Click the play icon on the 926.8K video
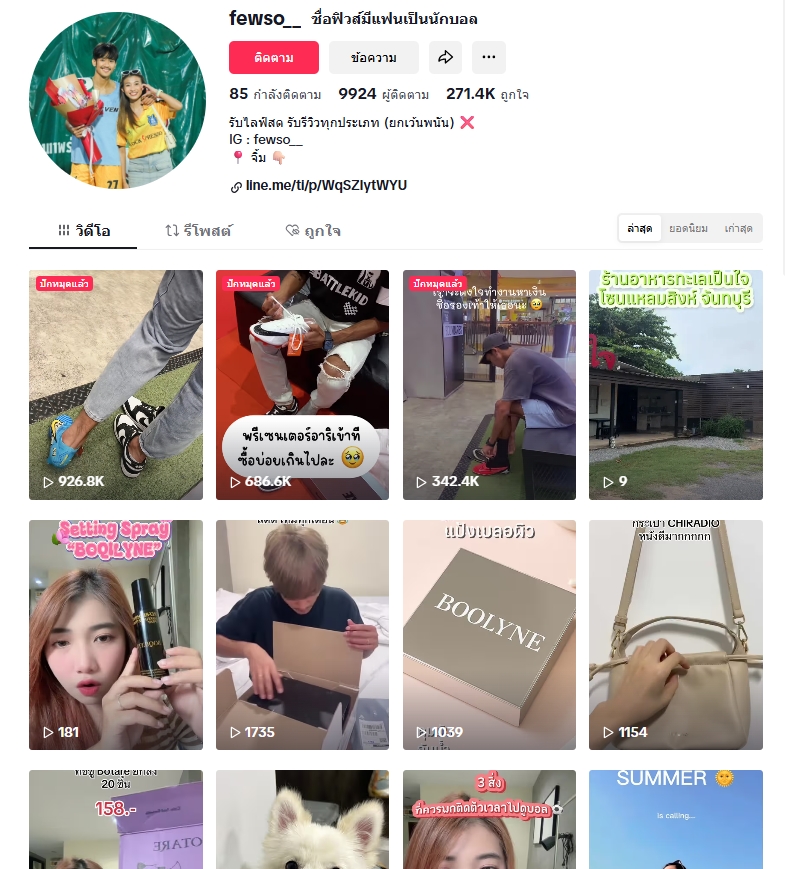Screen dimensions: 785x869 tap(48, 482)
